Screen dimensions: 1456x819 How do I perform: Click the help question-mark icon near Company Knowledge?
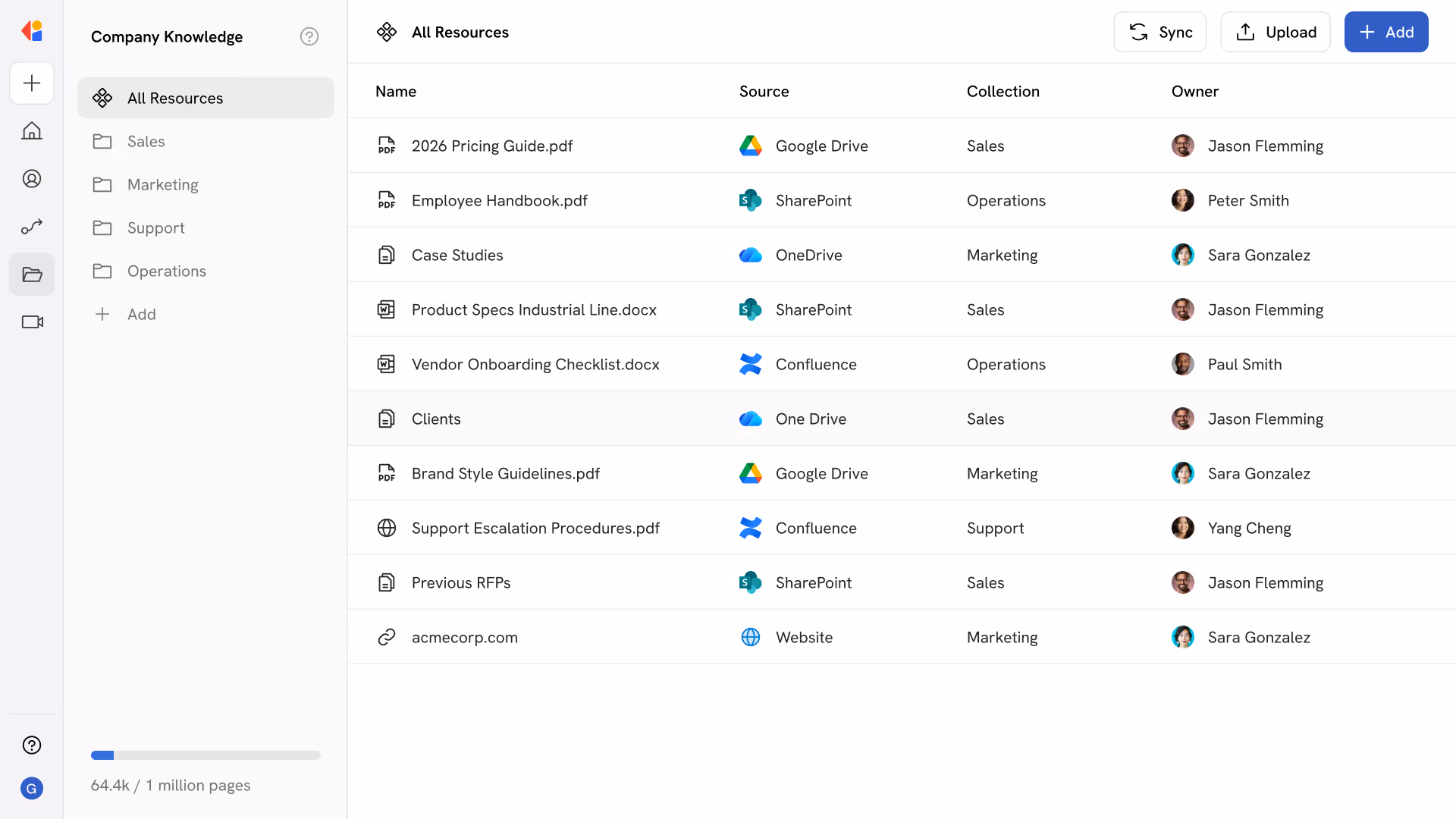pos(309,36)
